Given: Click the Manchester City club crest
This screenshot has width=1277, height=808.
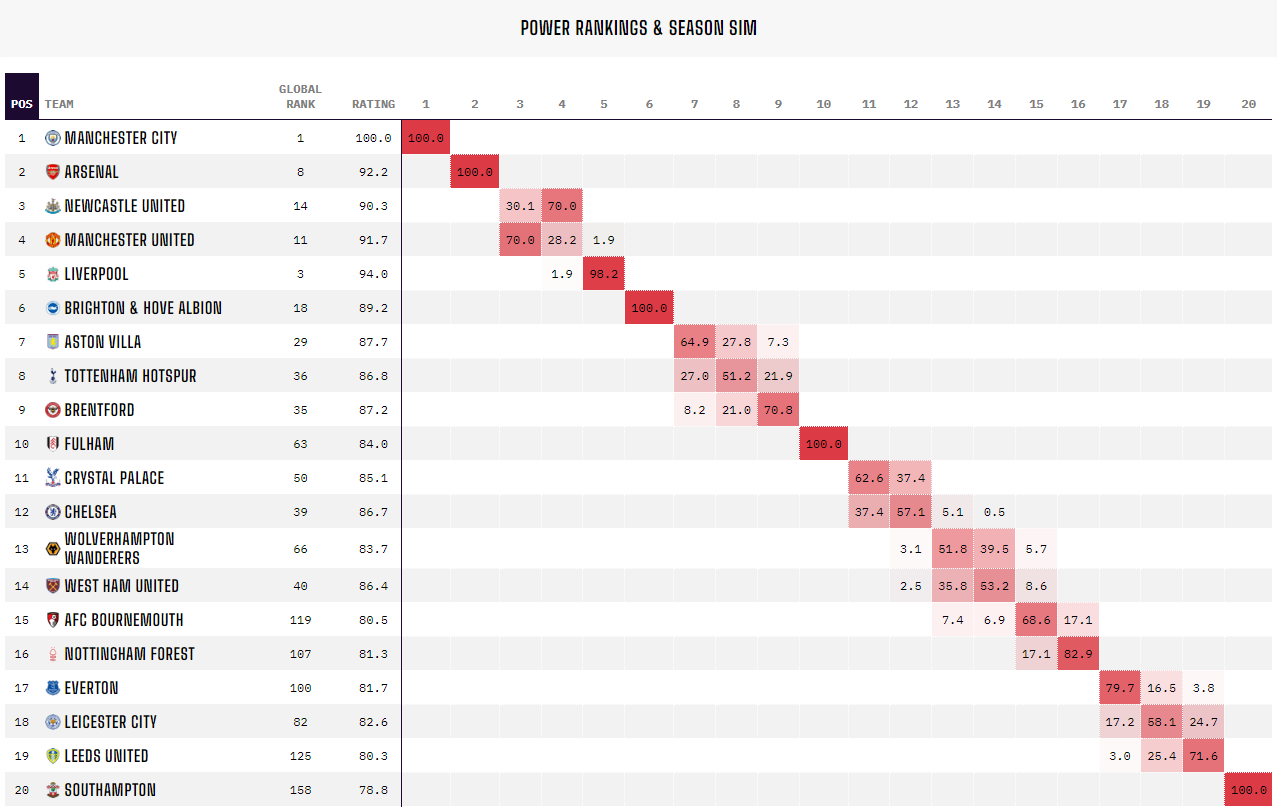Looking at the screenshot, I should coord(53,138).
